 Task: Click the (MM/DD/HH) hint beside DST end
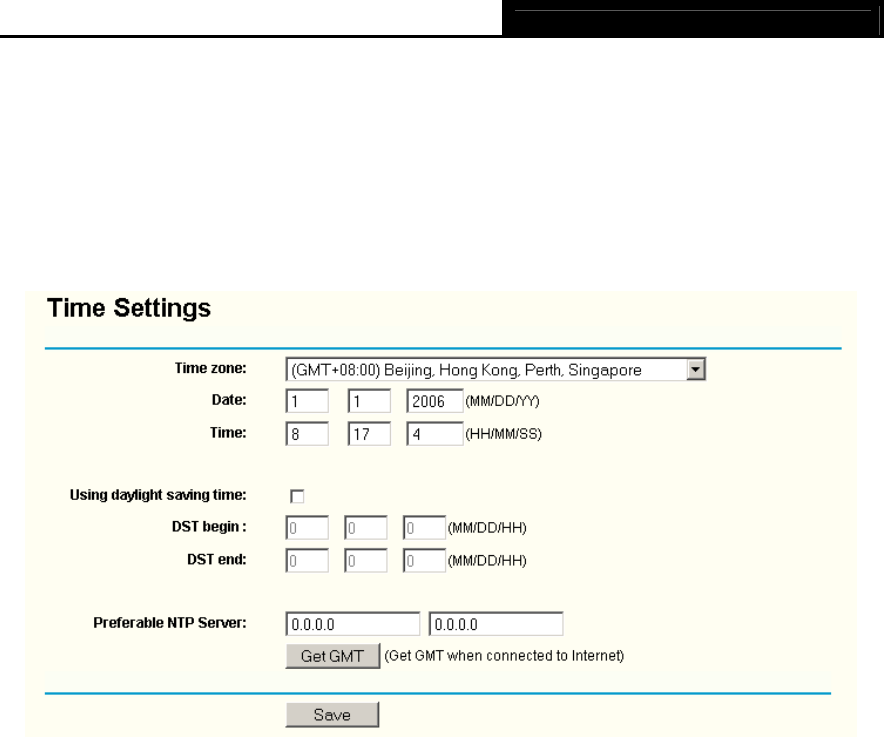point(487,561)
